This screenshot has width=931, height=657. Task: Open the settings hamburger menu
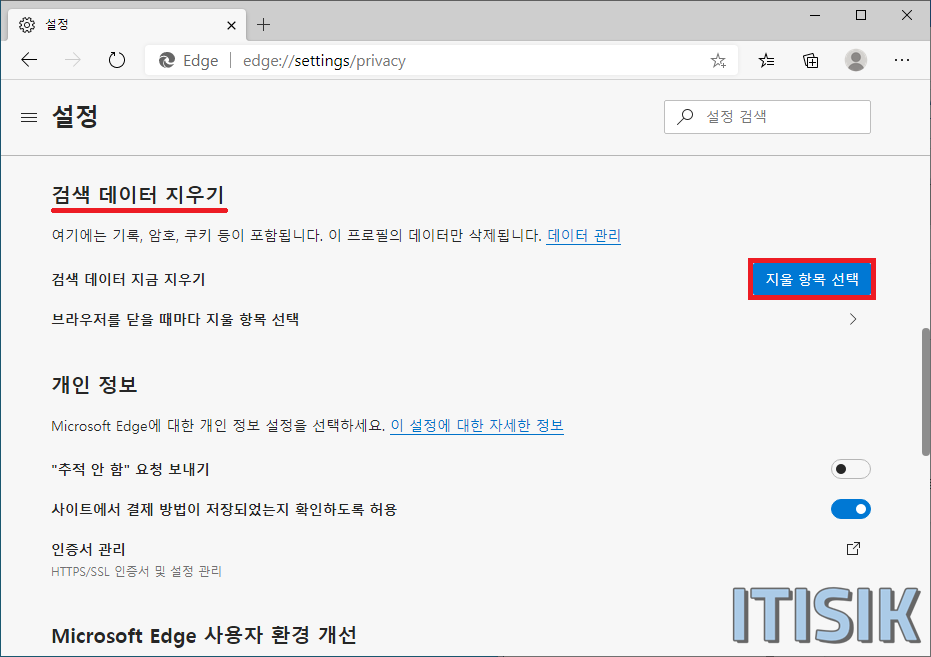pos(29,118)
